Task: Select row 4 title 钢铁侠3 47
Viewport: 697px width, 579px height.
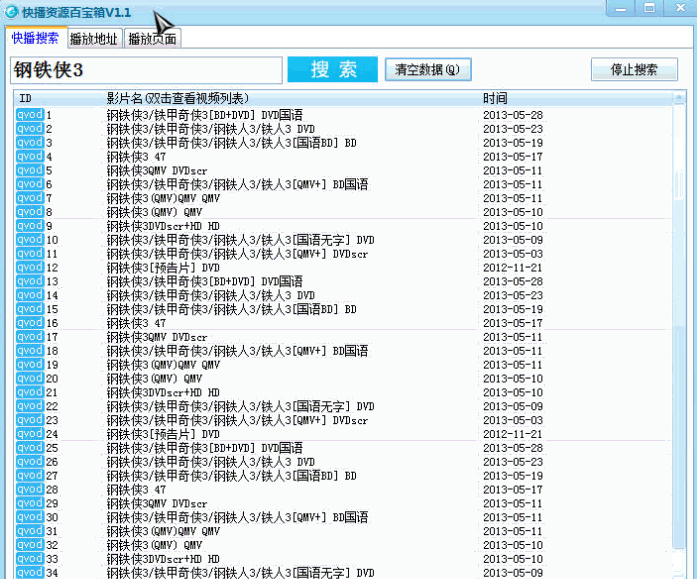Action: [136, 157]
